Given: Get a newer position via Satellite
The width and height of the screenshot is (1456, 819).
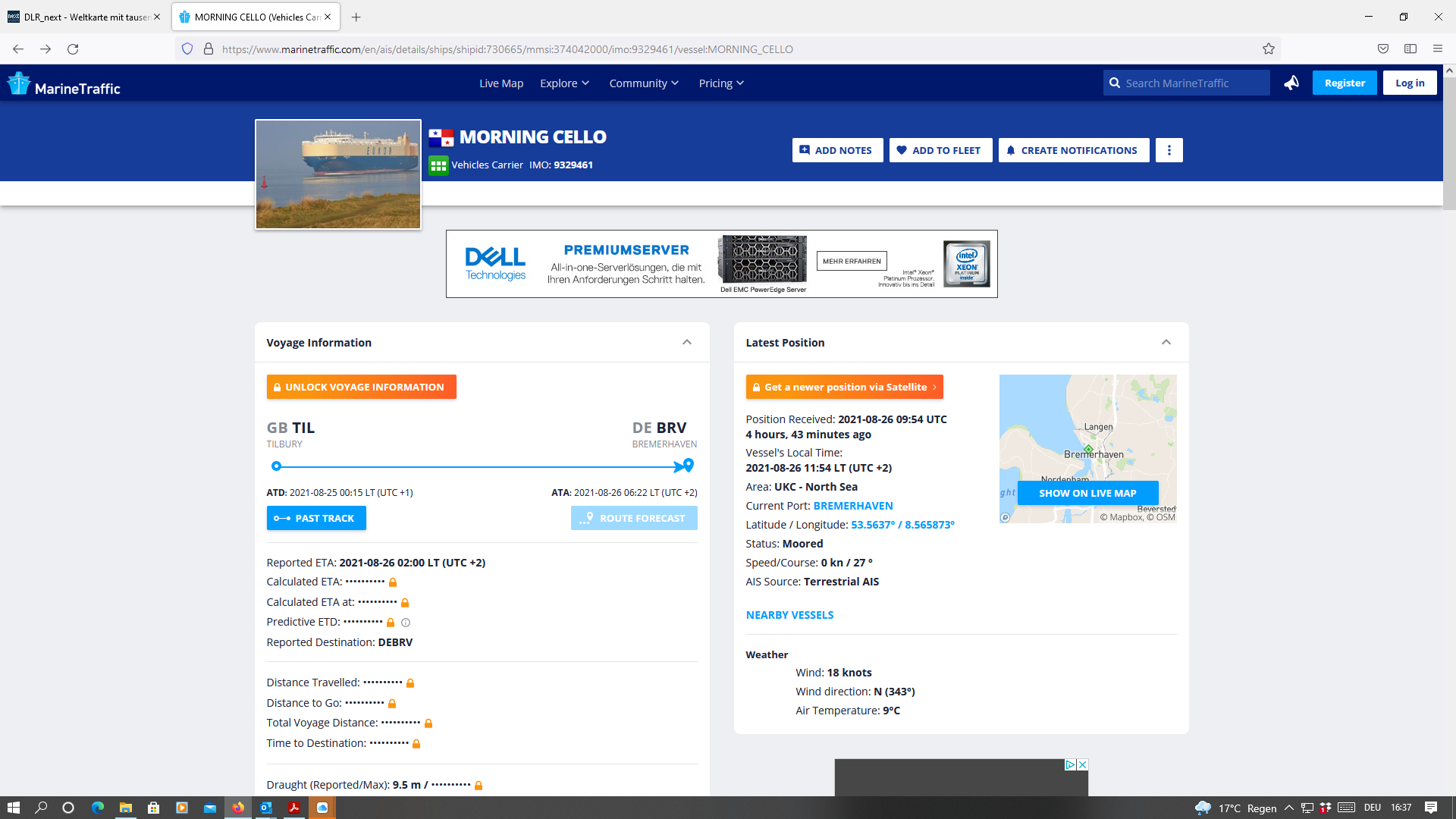Looking at the screenshot, I should [844, 387].
